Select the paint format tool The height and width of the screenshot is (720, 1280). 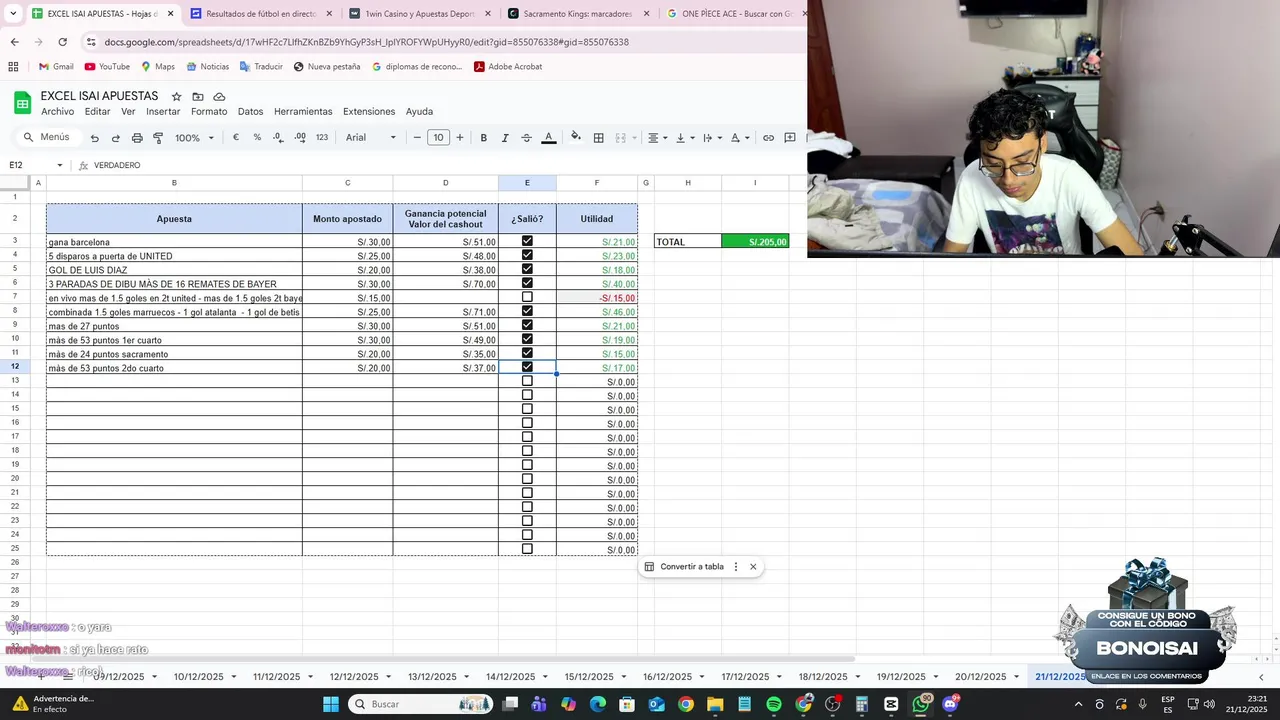pos(158,138)
